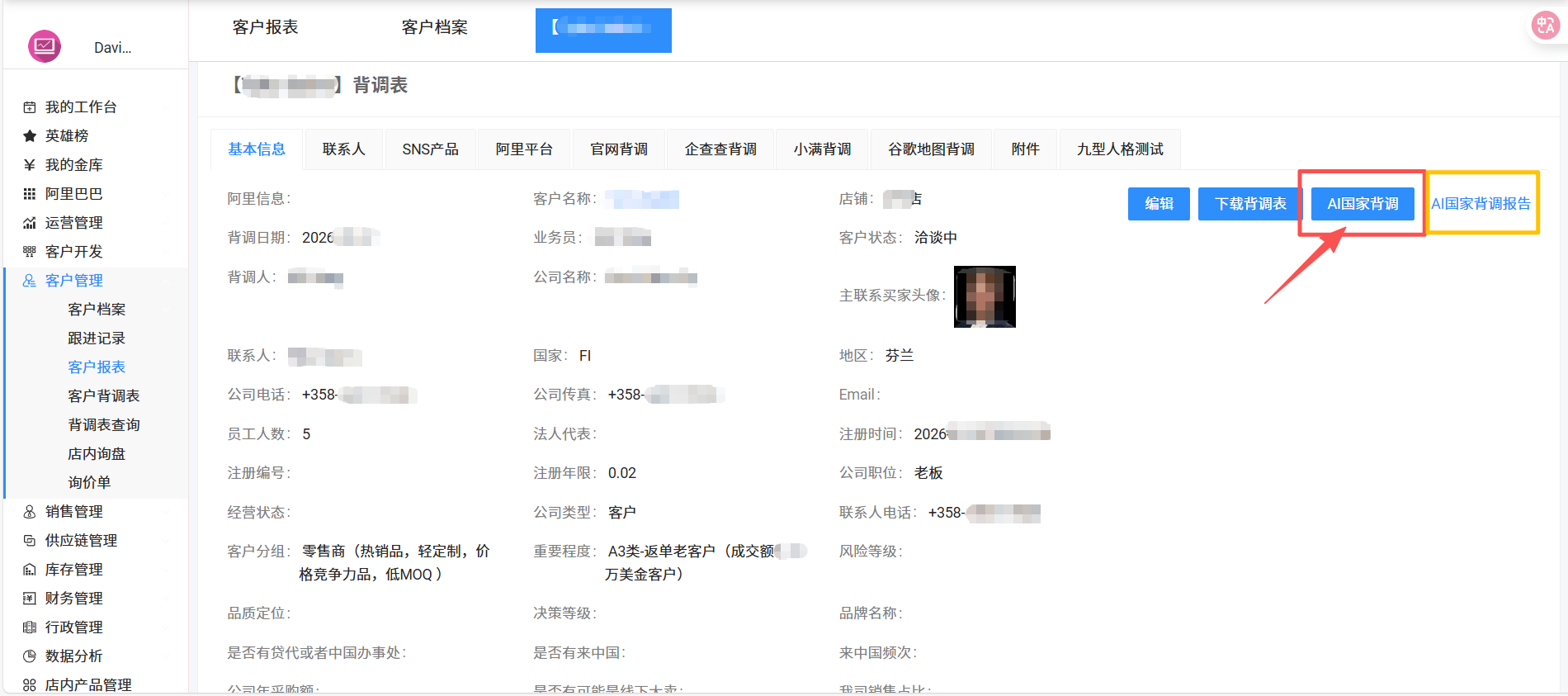Open the AI国家背调报告 link
1568x696 pixels.
(1481, 204)
